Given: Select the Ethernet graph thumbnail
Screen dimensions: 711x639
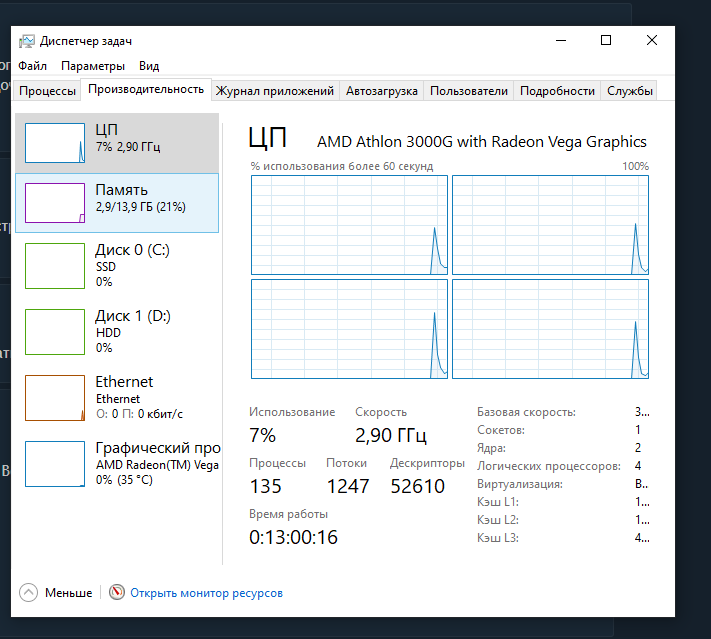Looking at the screenshot, I should (x=55, y=398).
